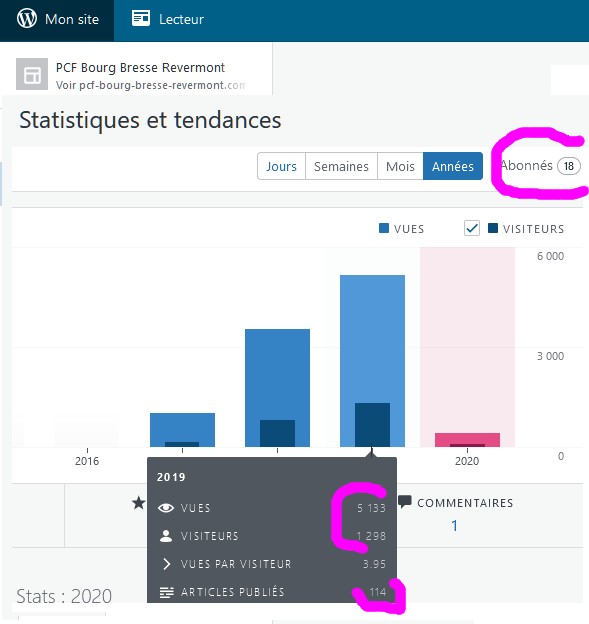Click the Stats : 2020 heading

(64, 597)
